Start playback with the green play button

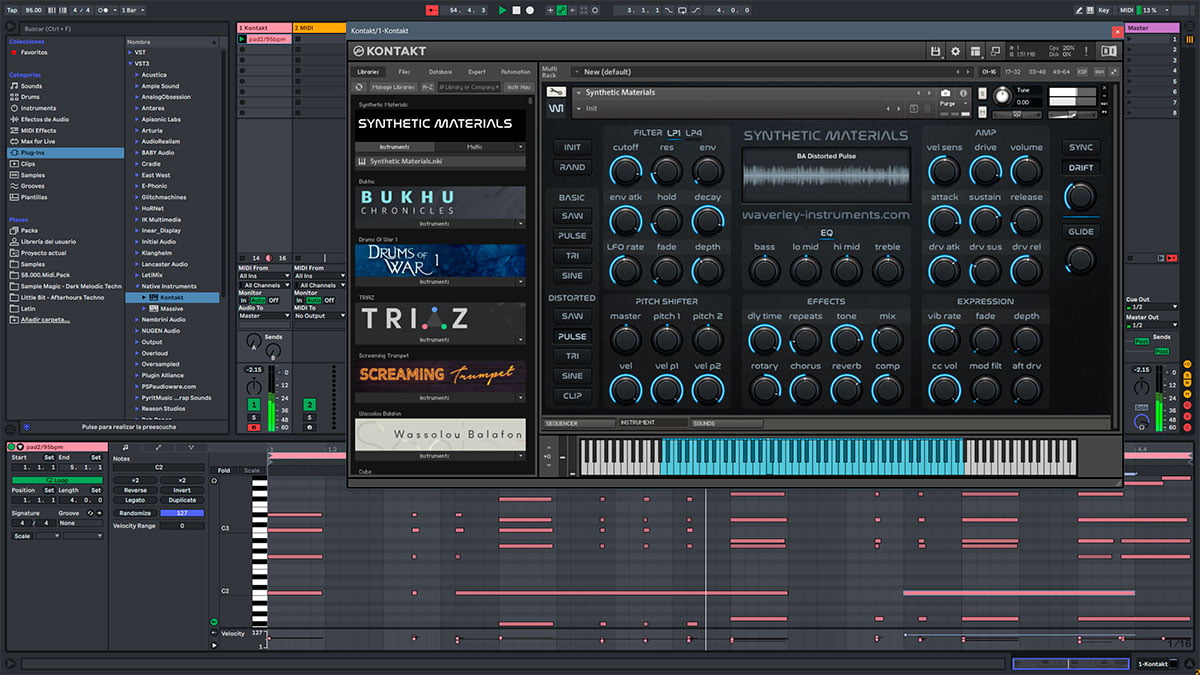502,10
